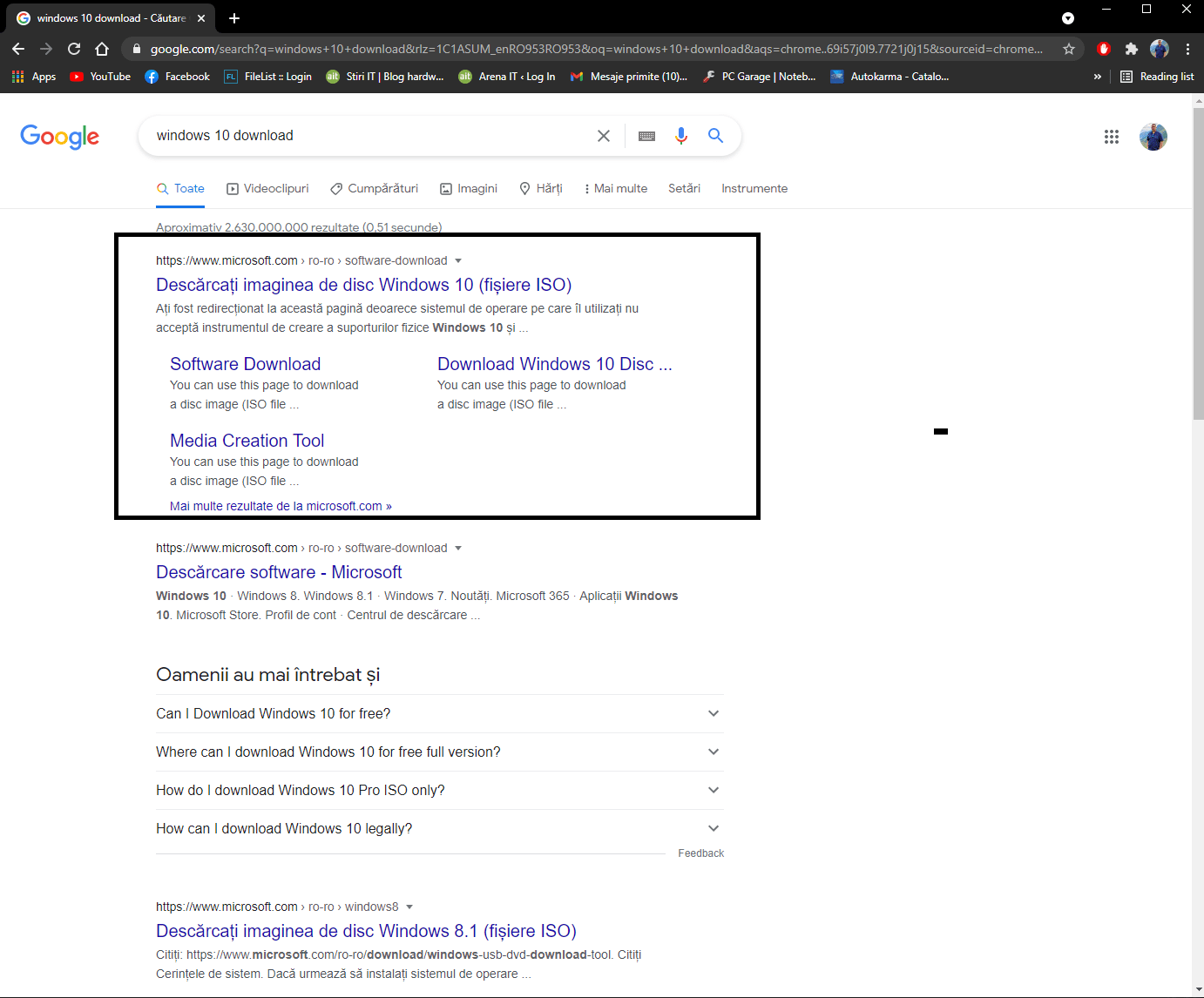Open Descărcați imaginea de disc Windows 10 result
The image size is (1204, 998).
[x=363, y=285]
